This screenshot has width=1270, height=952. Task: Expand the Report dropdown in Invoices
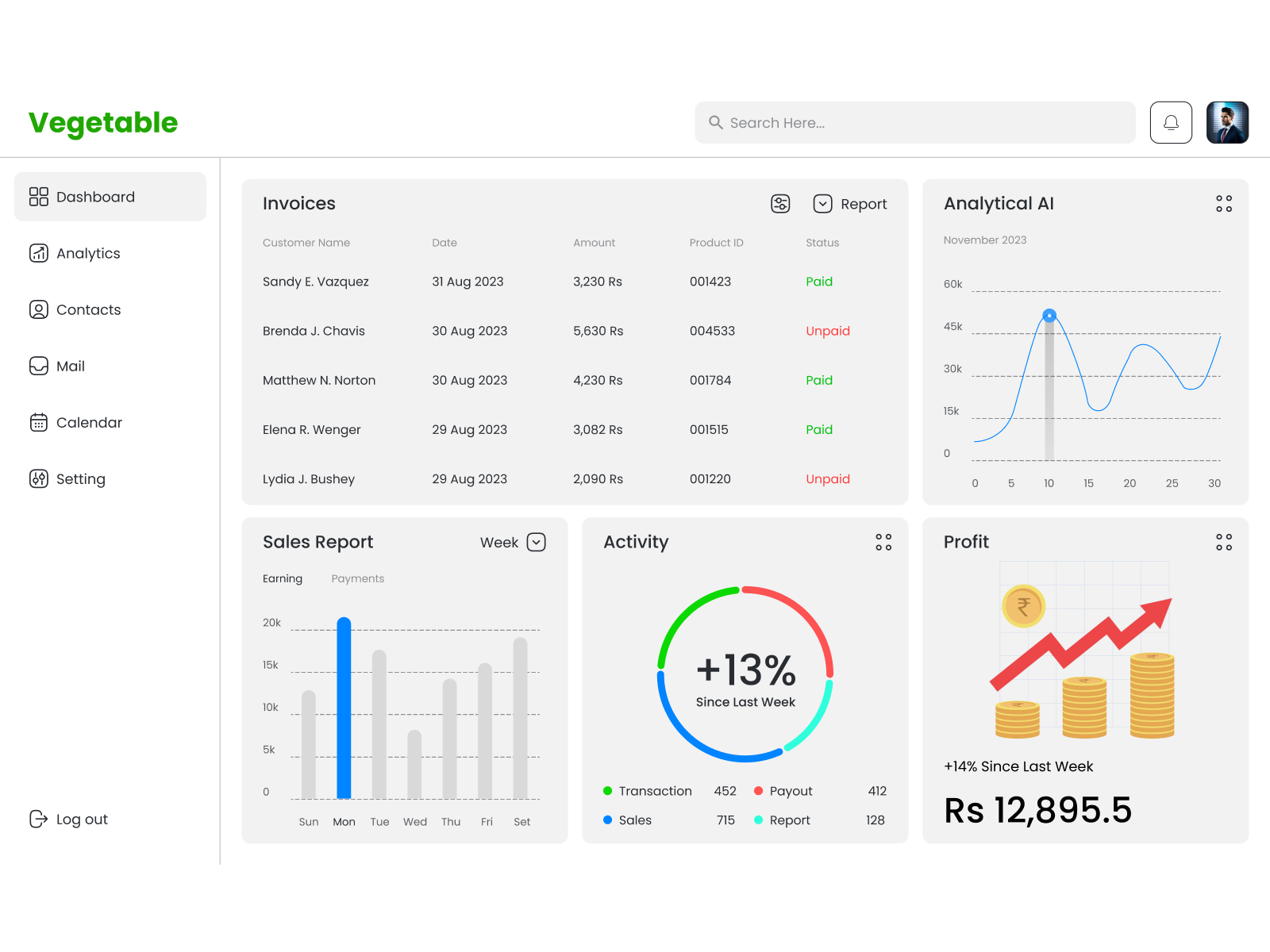pos(823,204)
